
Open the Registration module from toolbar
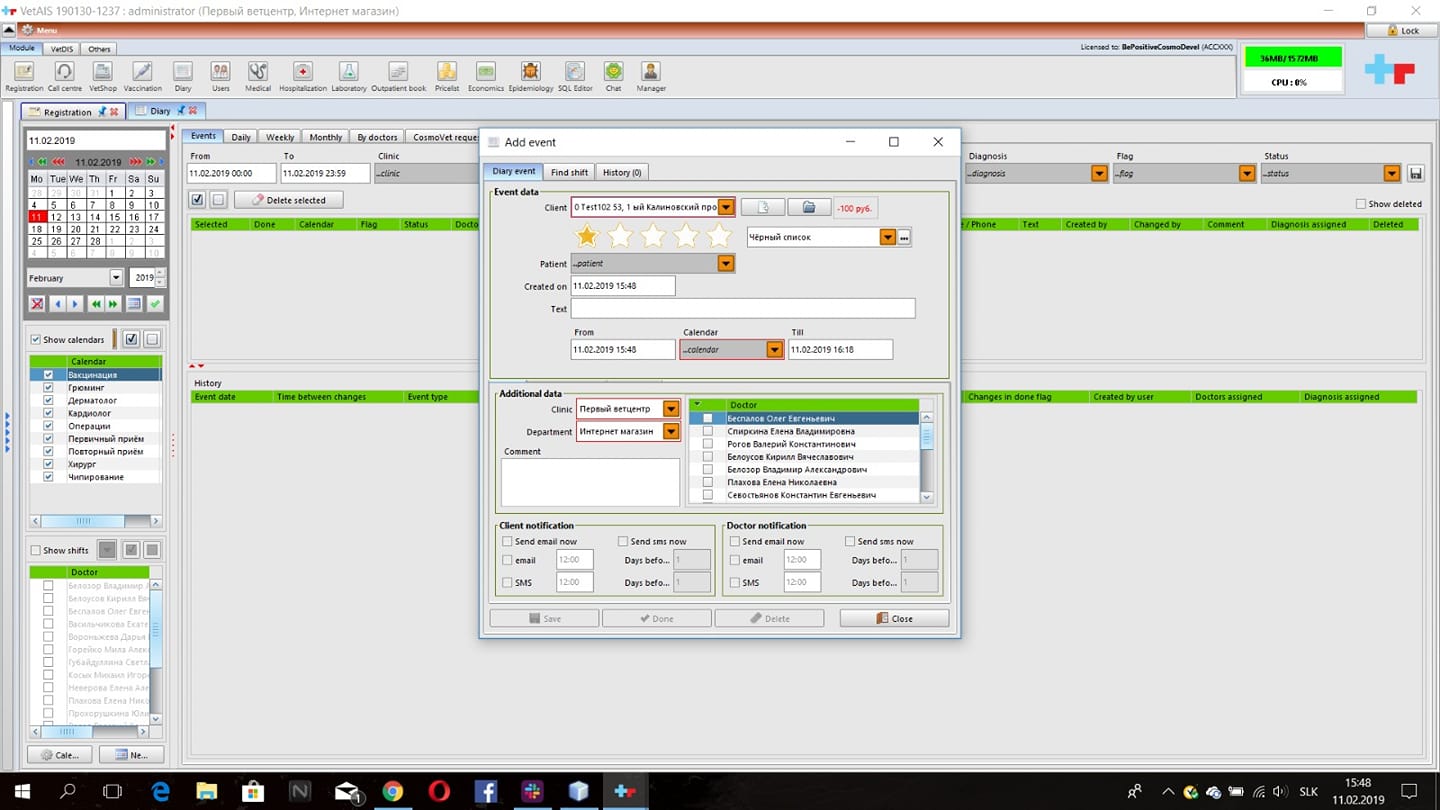[x=24, y=76]
